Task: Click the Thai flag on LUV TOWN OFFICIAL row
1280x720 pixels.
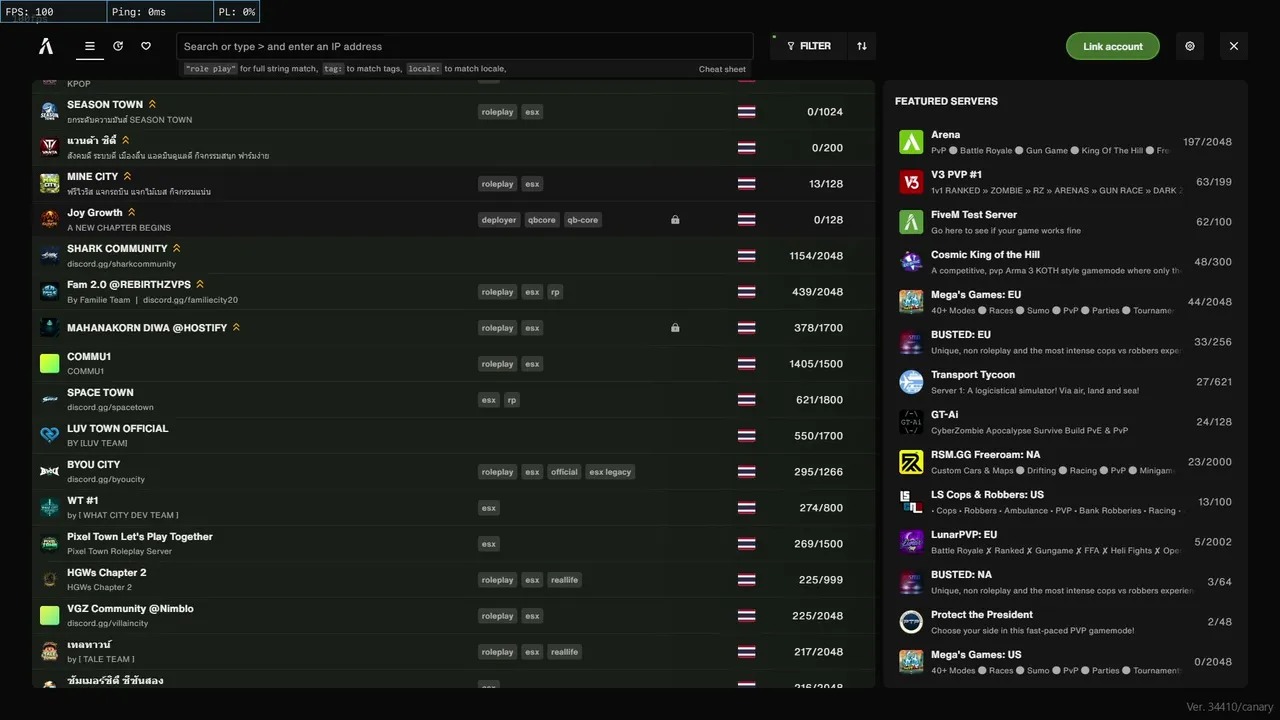Action: pos(746,436)
